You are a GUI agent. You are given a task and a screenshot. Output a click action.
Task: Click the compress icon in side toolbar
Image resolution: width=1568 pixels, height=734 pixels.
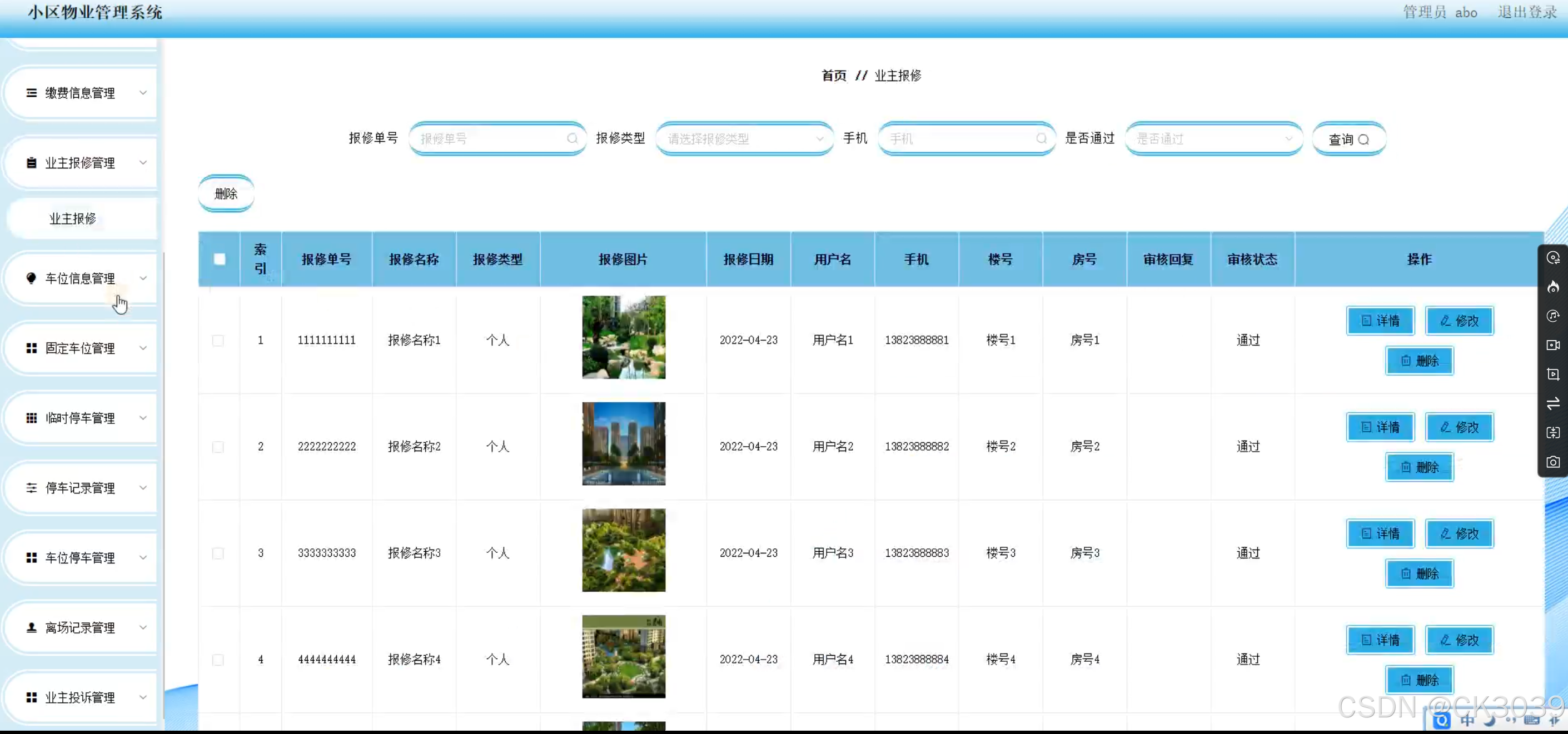tap(1553, 433)
